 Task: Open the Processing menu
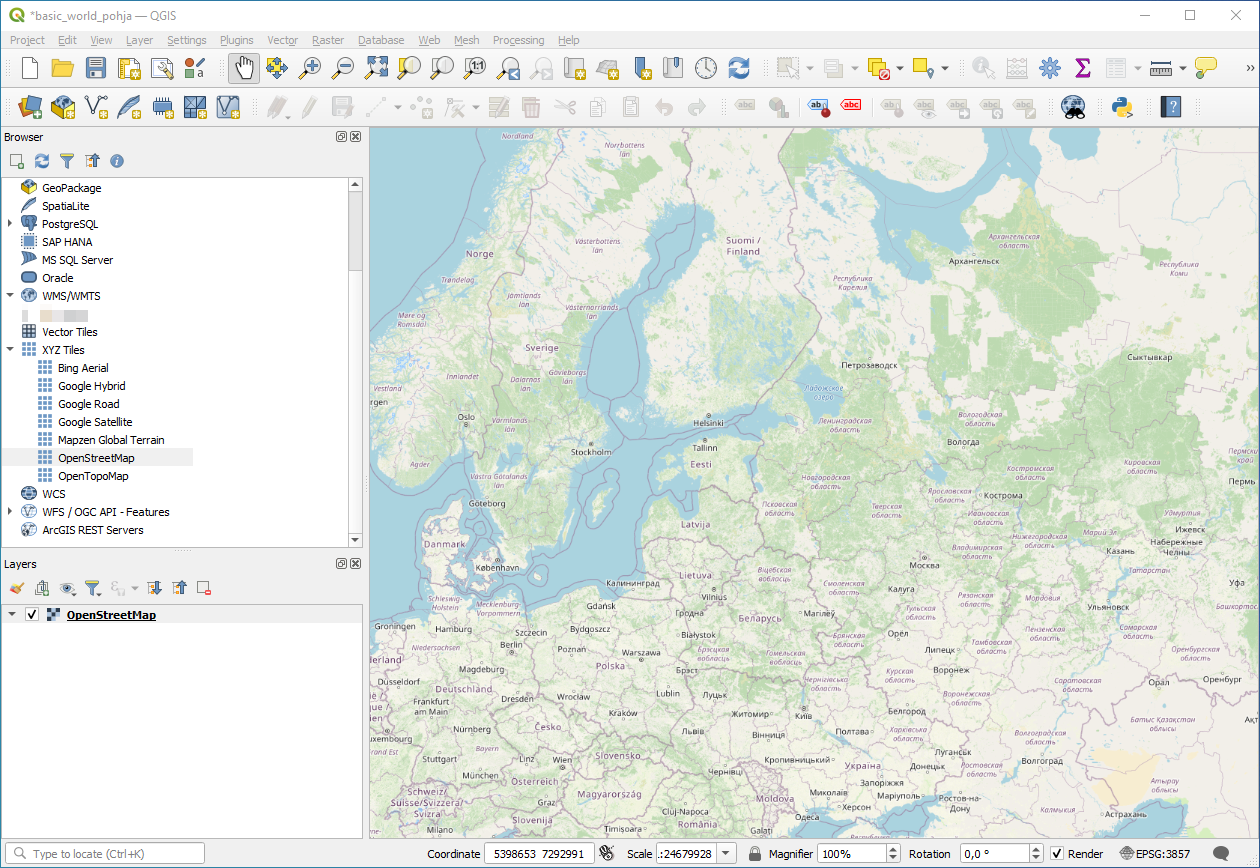518,40
